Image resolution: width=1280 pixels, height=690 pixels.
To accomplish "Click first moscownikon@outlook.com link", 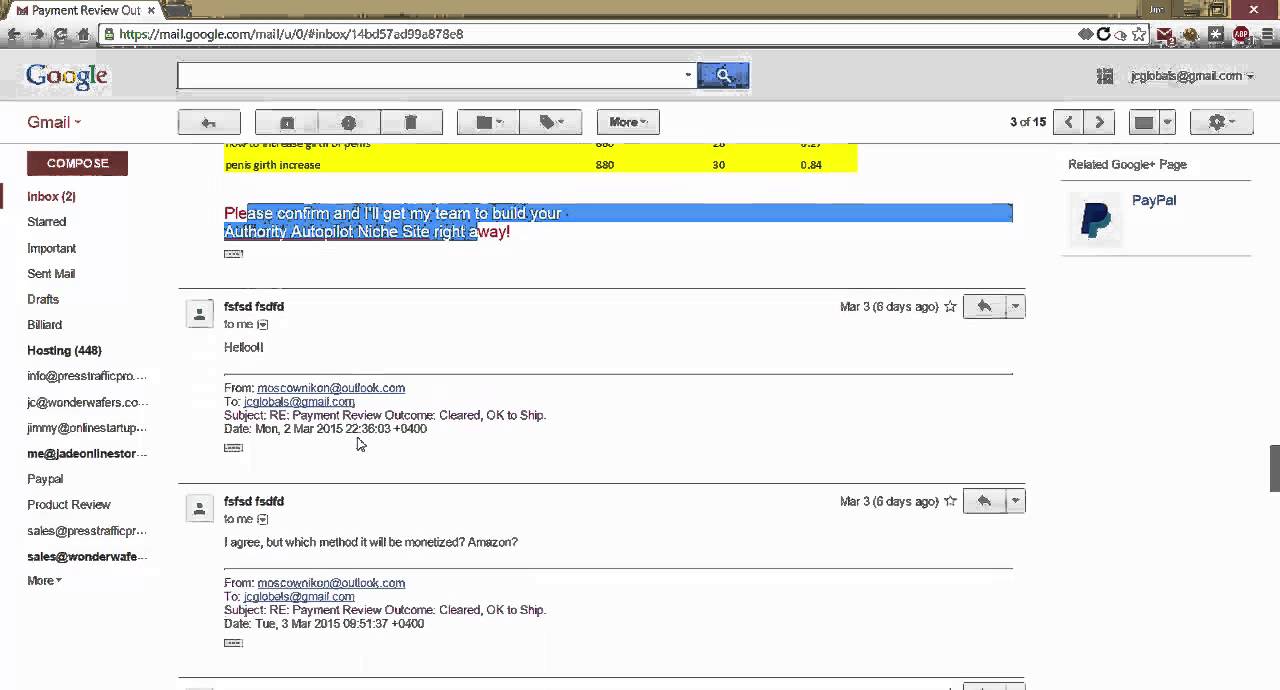I will [x=331, y=388].
